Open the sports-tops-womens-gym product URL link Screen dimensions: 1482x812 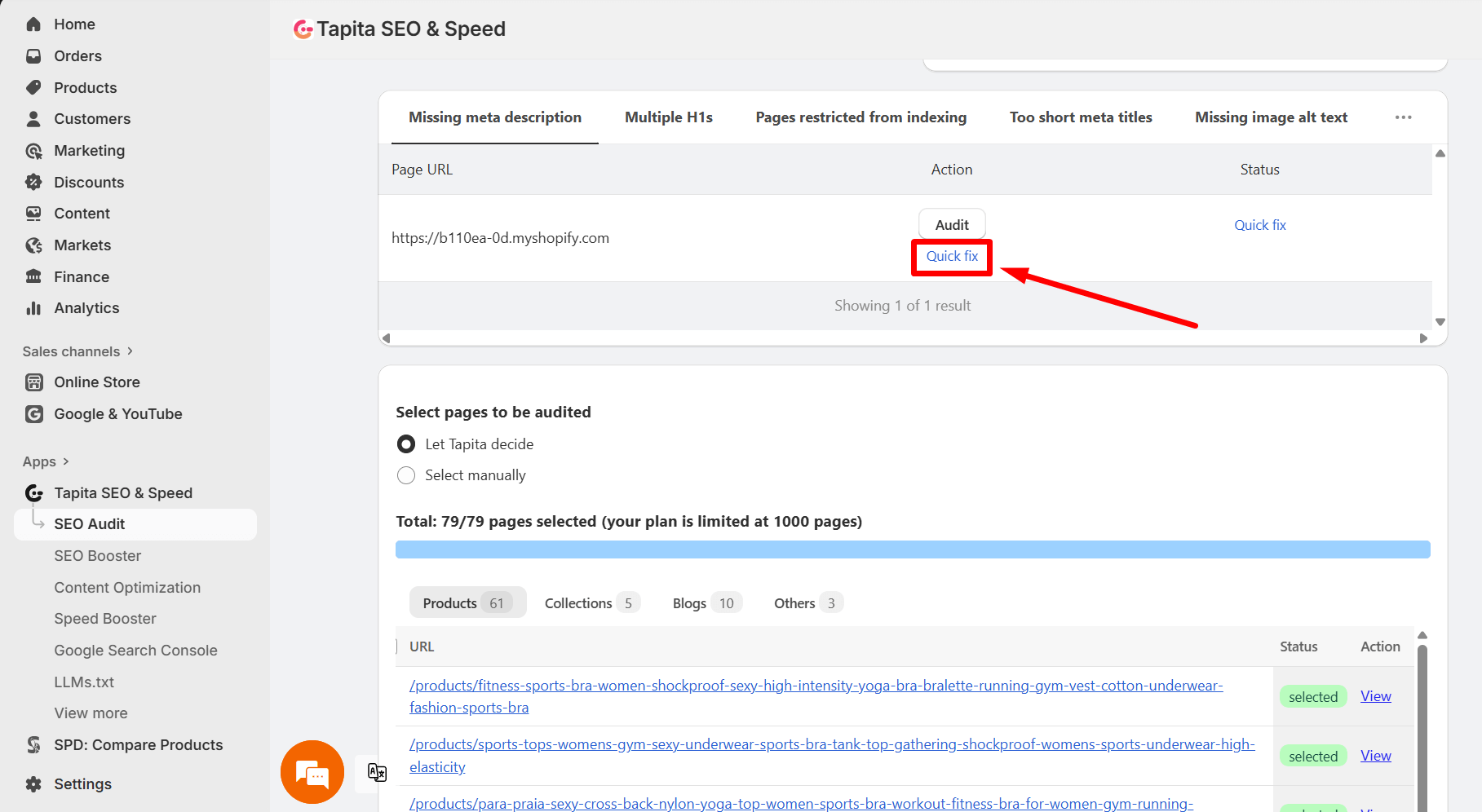pos(832,756)
